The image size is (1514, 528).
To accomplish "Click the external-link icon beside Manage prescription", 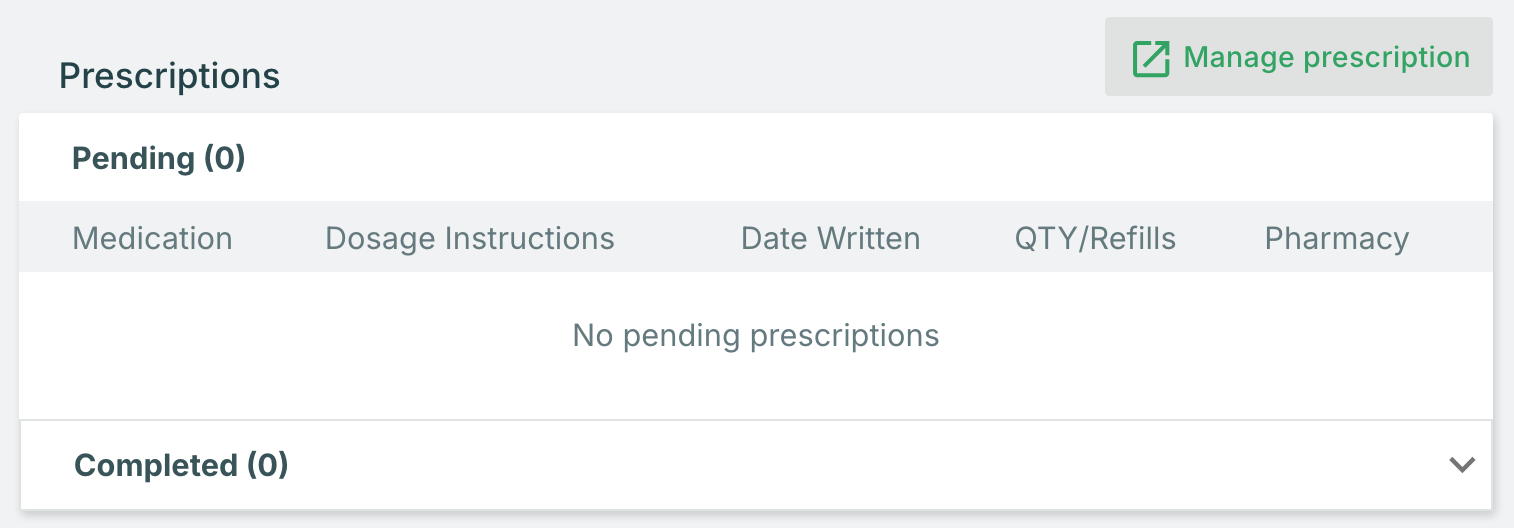I will point(1150,58).
